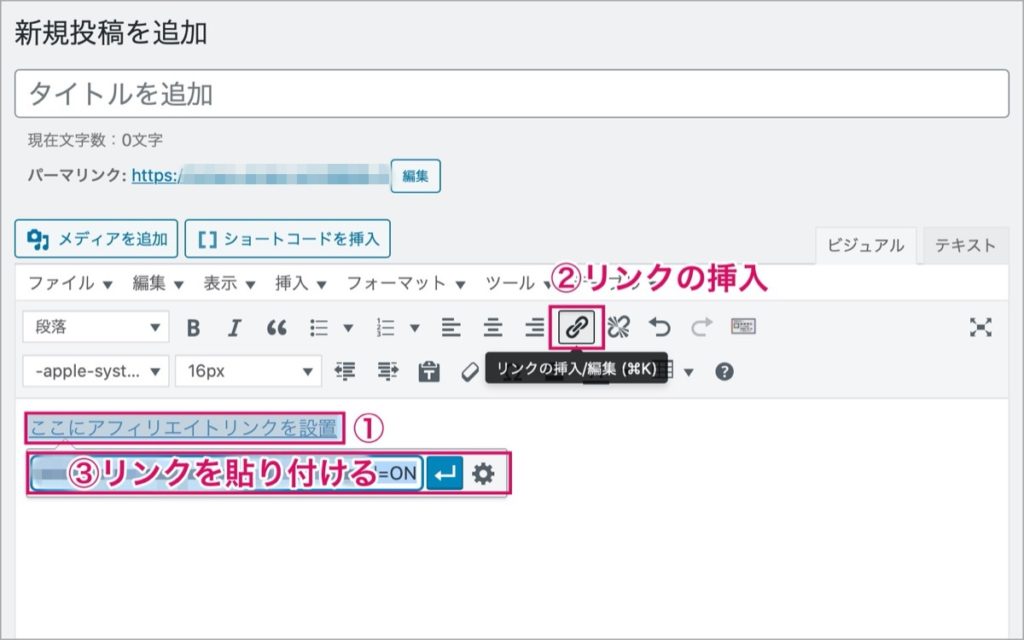Insert a numbered list

click(385, 327)
